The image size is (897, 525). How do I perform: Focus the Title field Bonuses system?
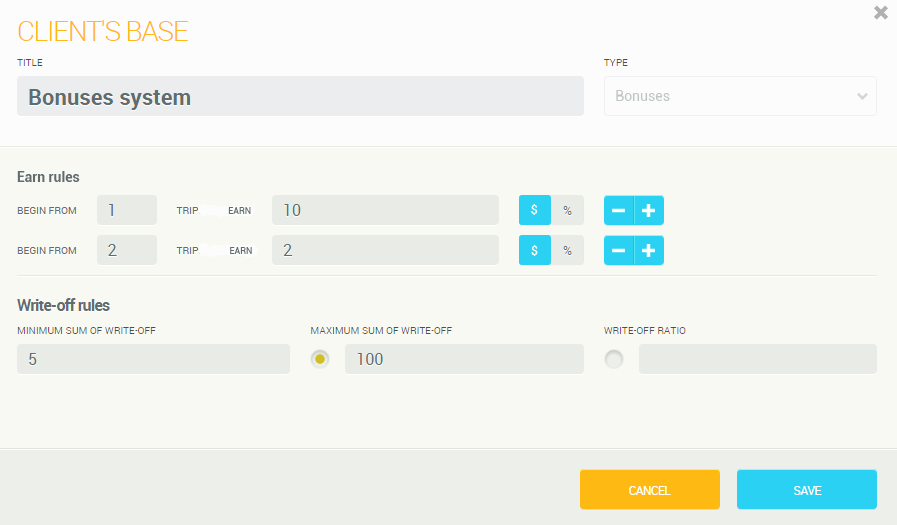(x=300, y=97)
